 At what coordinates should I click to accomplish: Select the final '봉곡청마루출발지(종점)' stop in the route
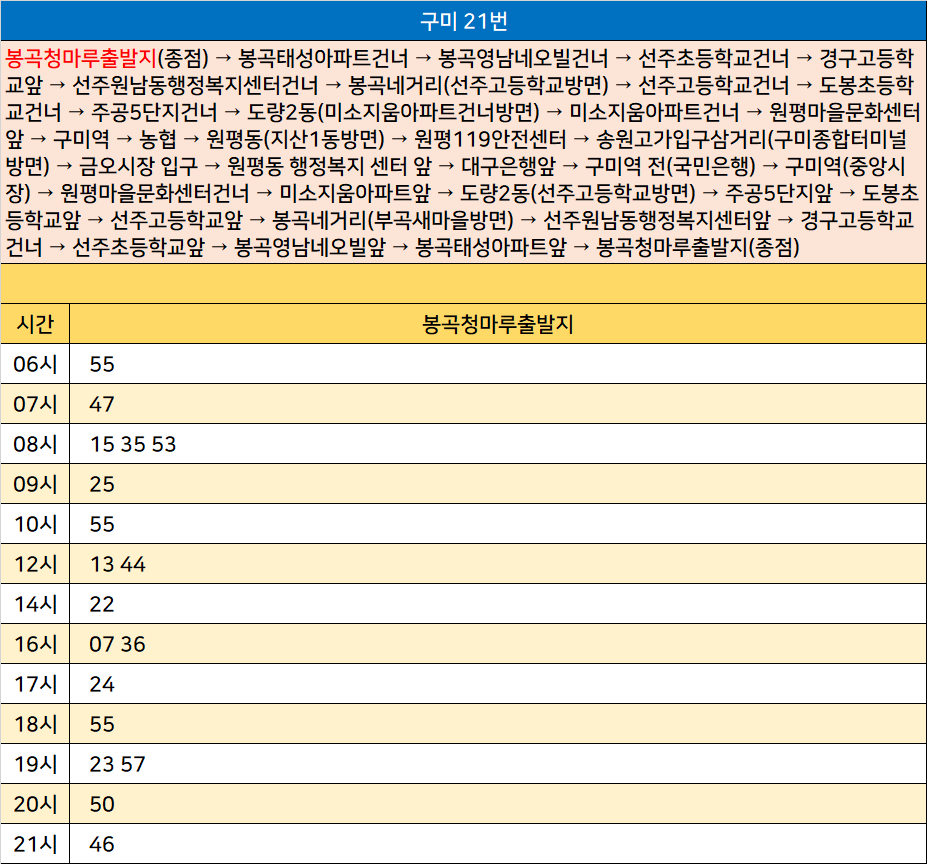[x=698, y=247]
